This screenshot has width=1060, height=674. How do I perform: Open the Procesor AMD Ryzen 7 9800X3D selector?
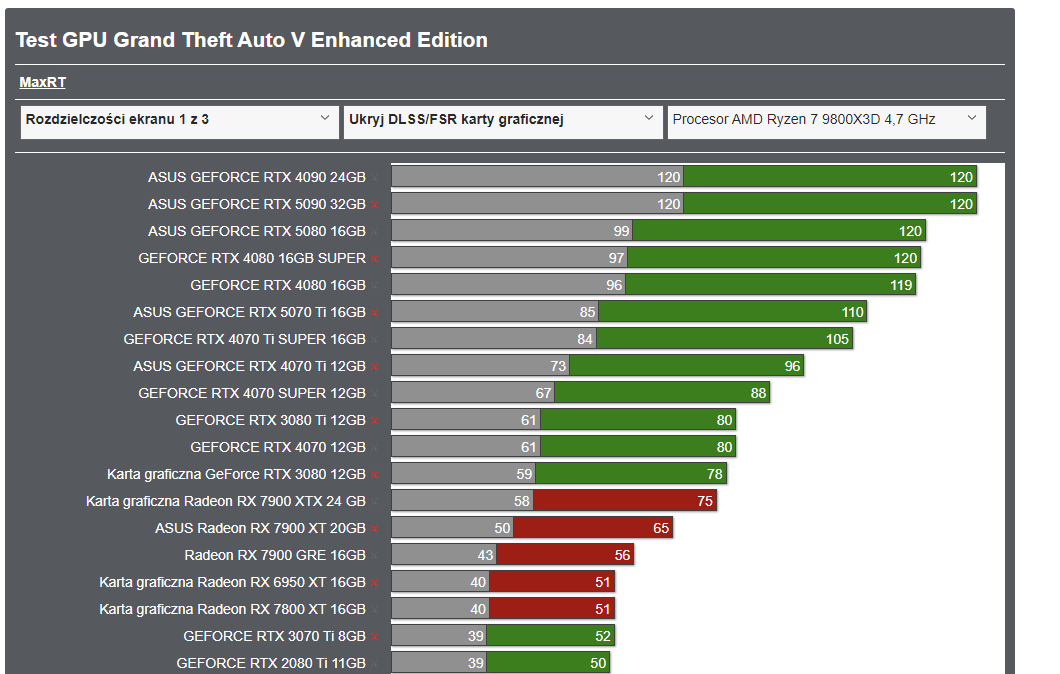(825, 120)
